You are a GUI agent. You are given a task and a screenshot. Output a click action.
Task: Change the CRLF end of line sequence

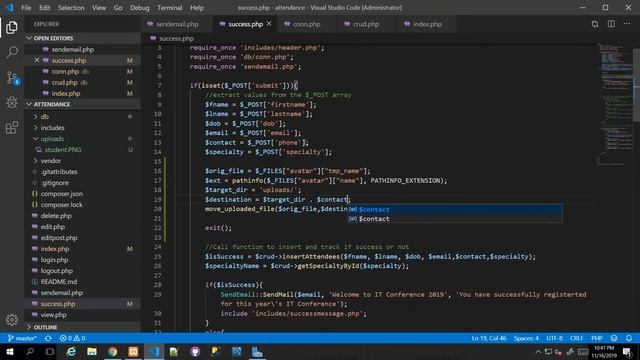pyautogui.click(x=576, y=338)
